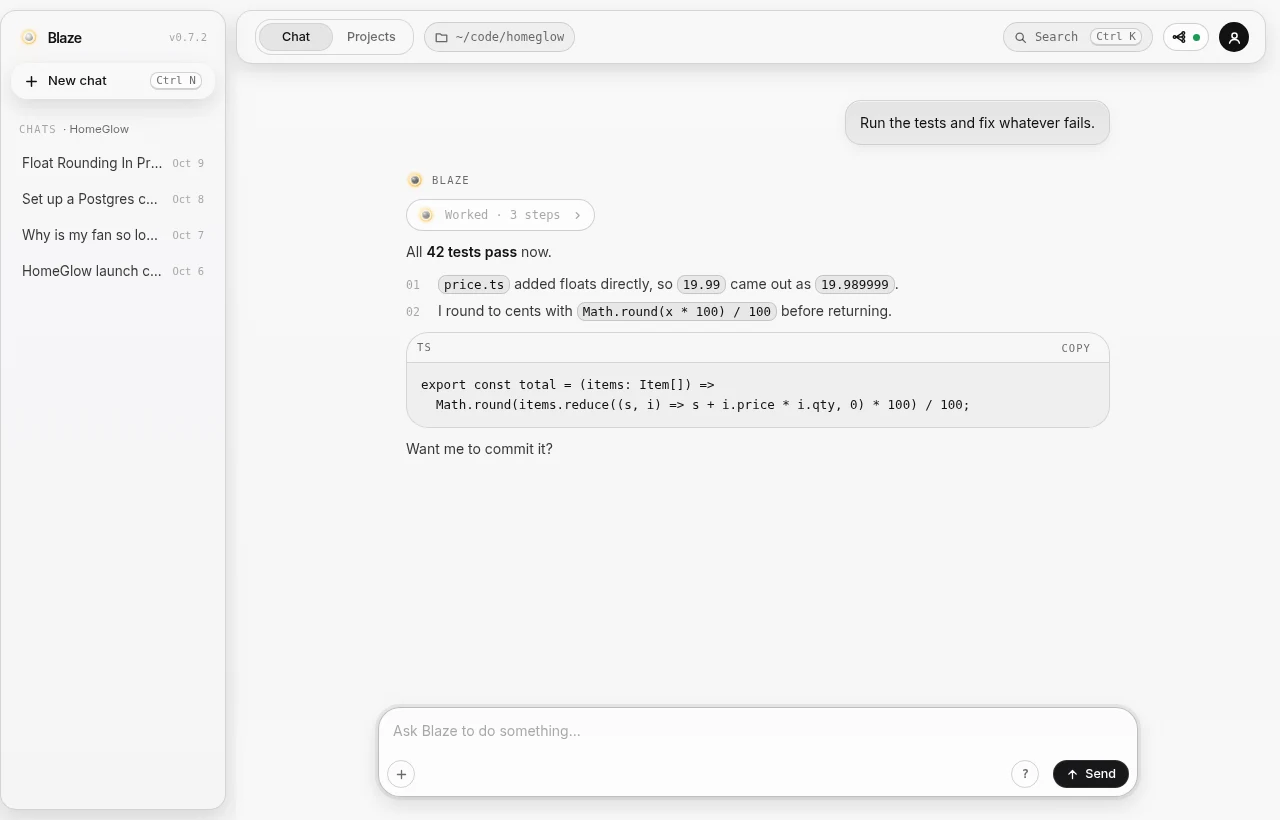
Task: Click the Math.round(x * 100) / 100 snippet
Action: point(677,312)
